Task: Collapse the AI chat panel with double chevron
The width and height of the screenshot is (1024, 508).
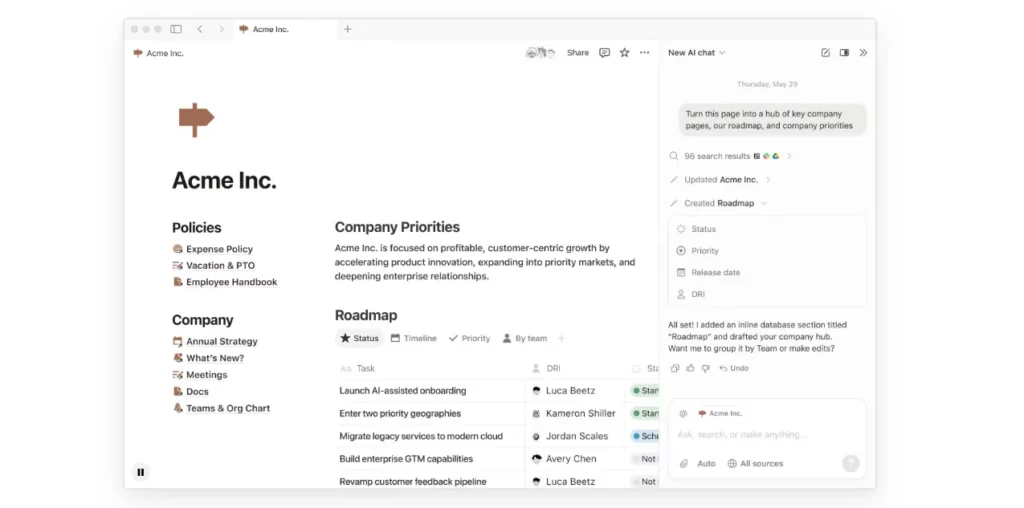Action: tap(863, 53)
